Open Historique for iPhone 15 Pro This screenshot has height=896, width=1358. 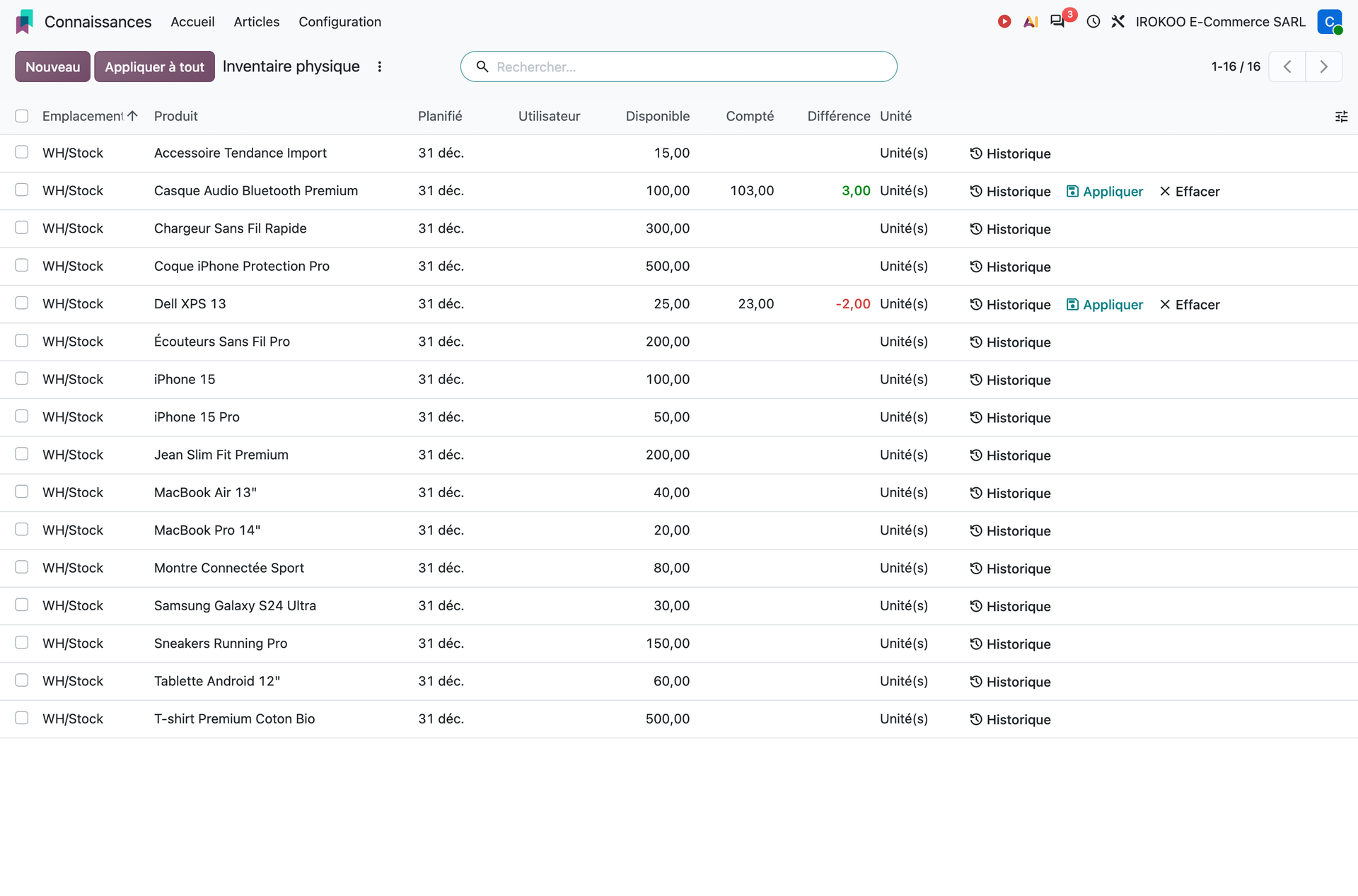point(1010,418)
